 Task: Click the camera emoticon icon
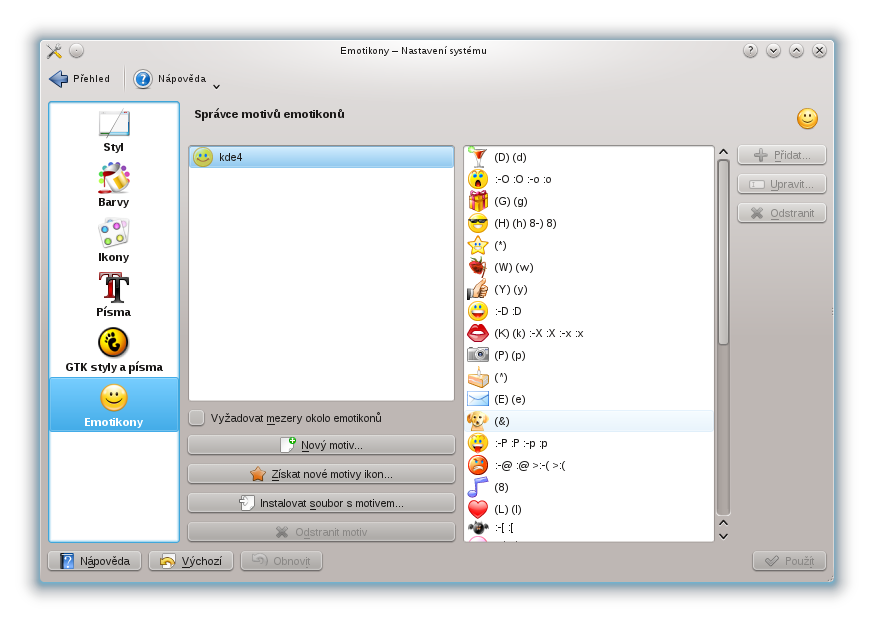click(x=478, y=355)
